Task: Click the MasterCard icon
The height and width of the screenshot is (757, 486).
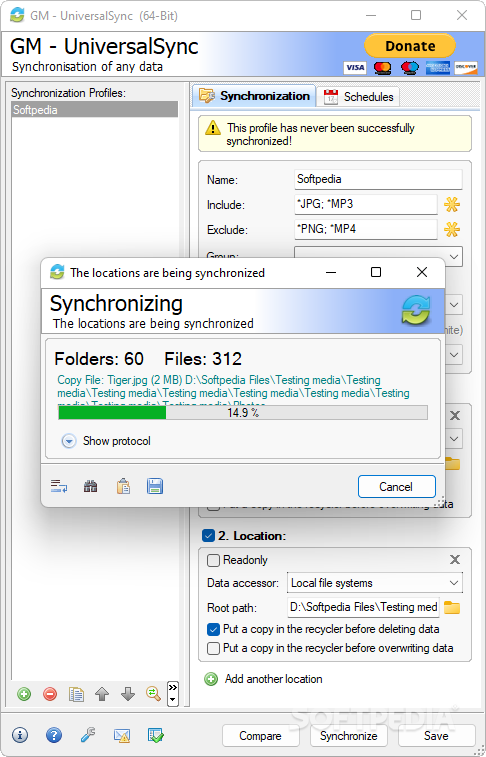Action: [382, 68]
